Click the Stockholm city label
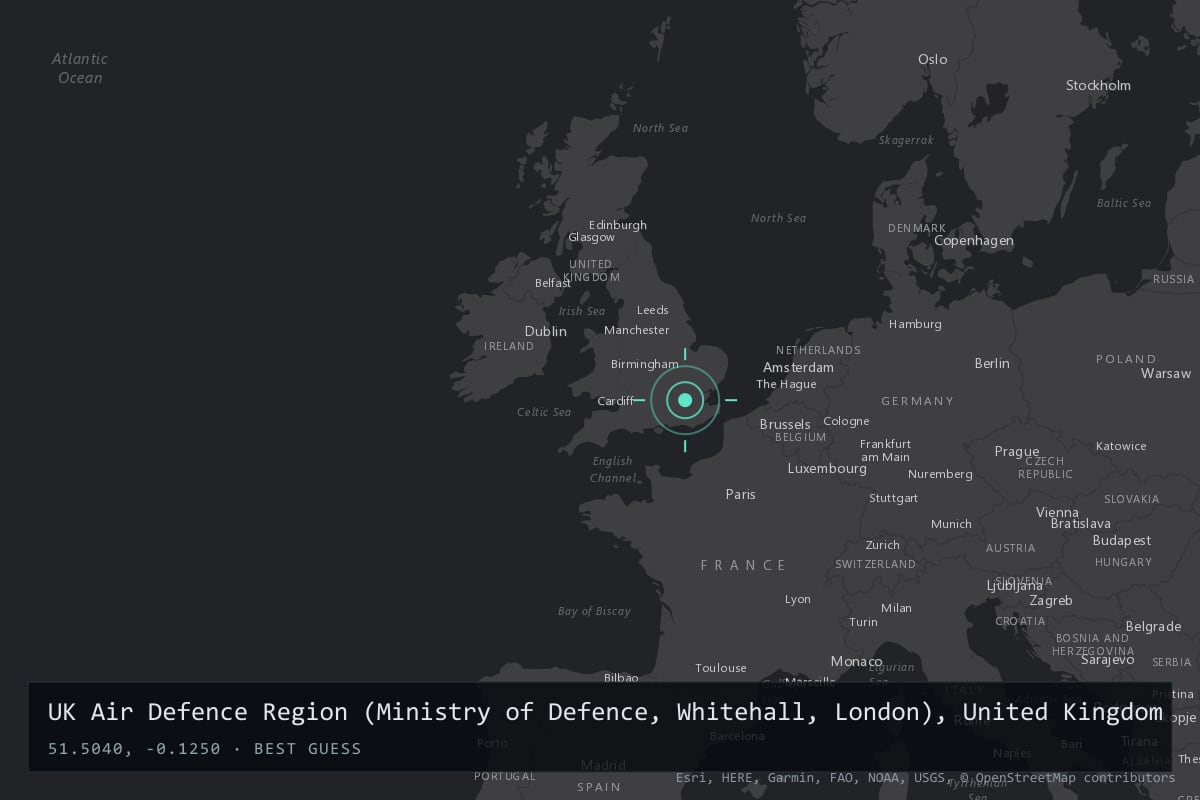Viewport: 1200px width, 800px height. click(1098, 85)
